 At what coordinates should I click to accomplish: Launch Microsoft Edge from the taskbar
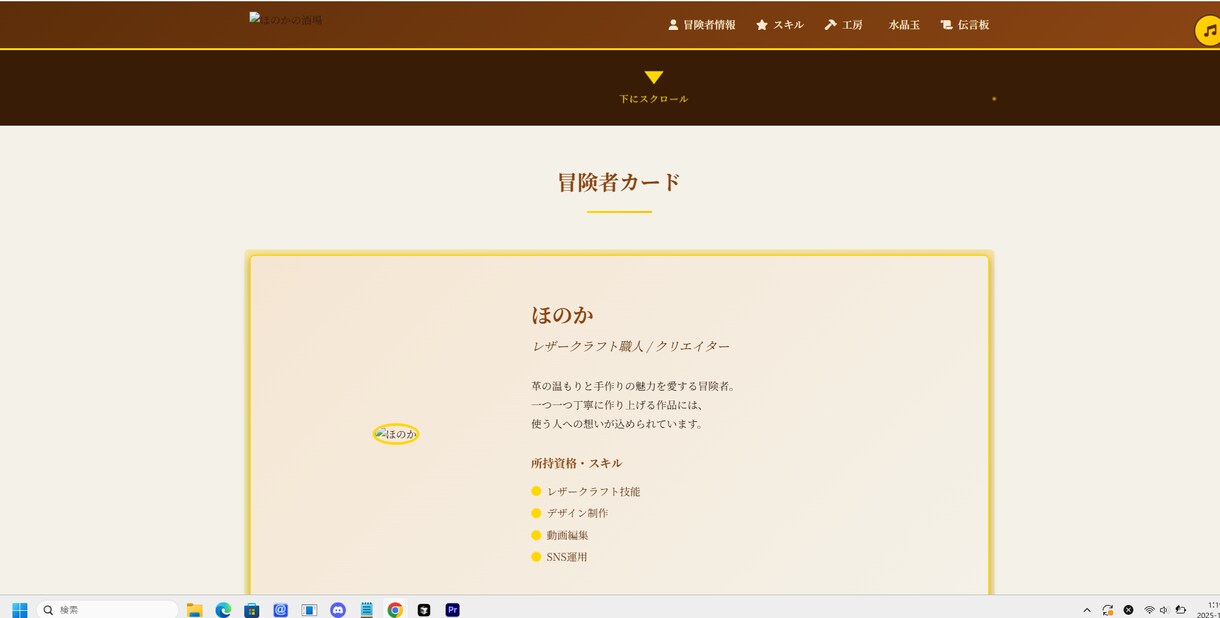[x=223, y=610]
